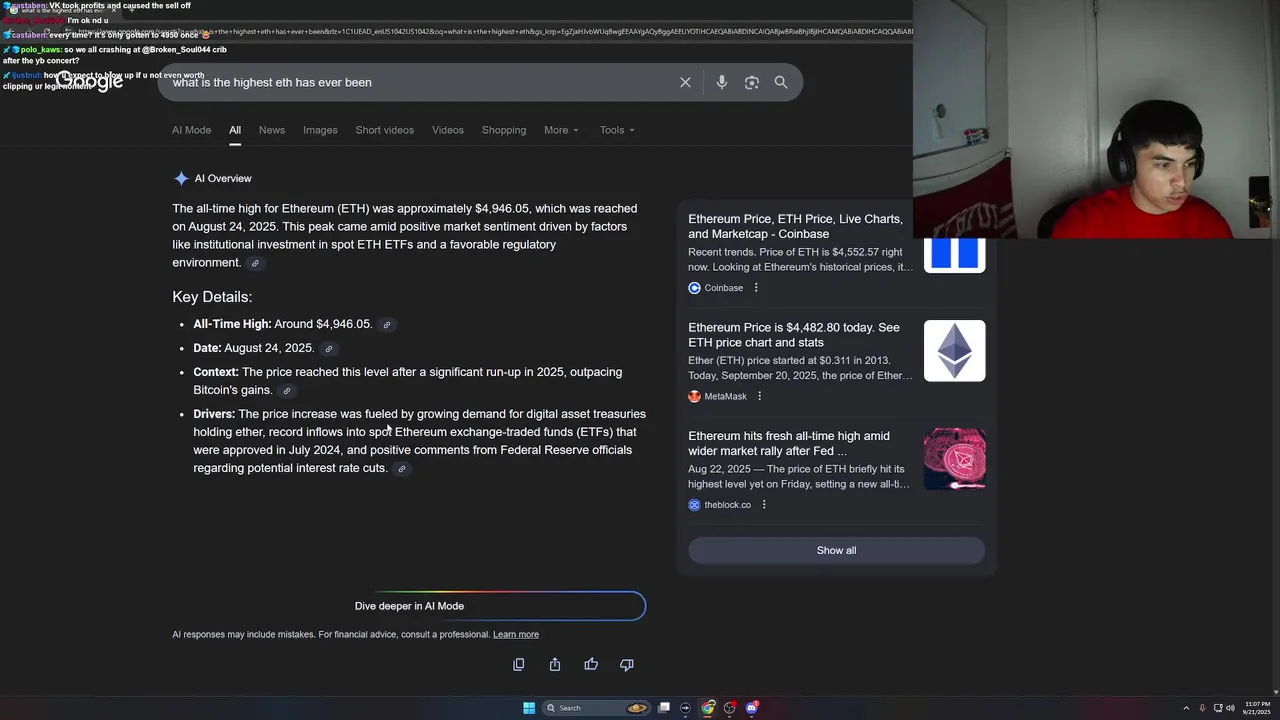Click the volume icon in system tray
Image resolution: width=1280 pixels, height=720 pixels.
1230,708
